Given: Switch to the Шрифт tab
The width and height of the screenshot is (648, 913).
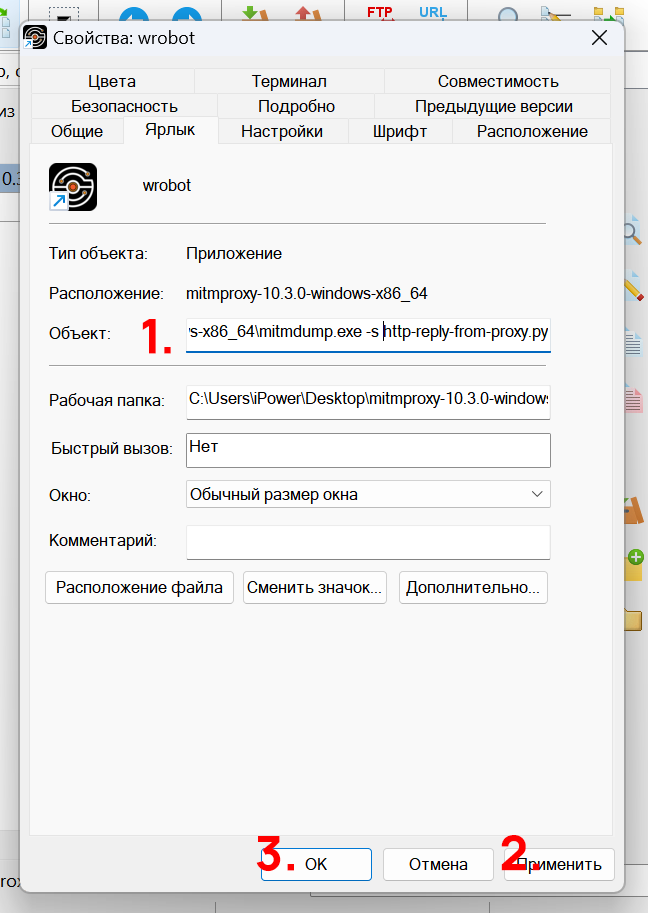Looking at the screenshot, I should [400, 132].
